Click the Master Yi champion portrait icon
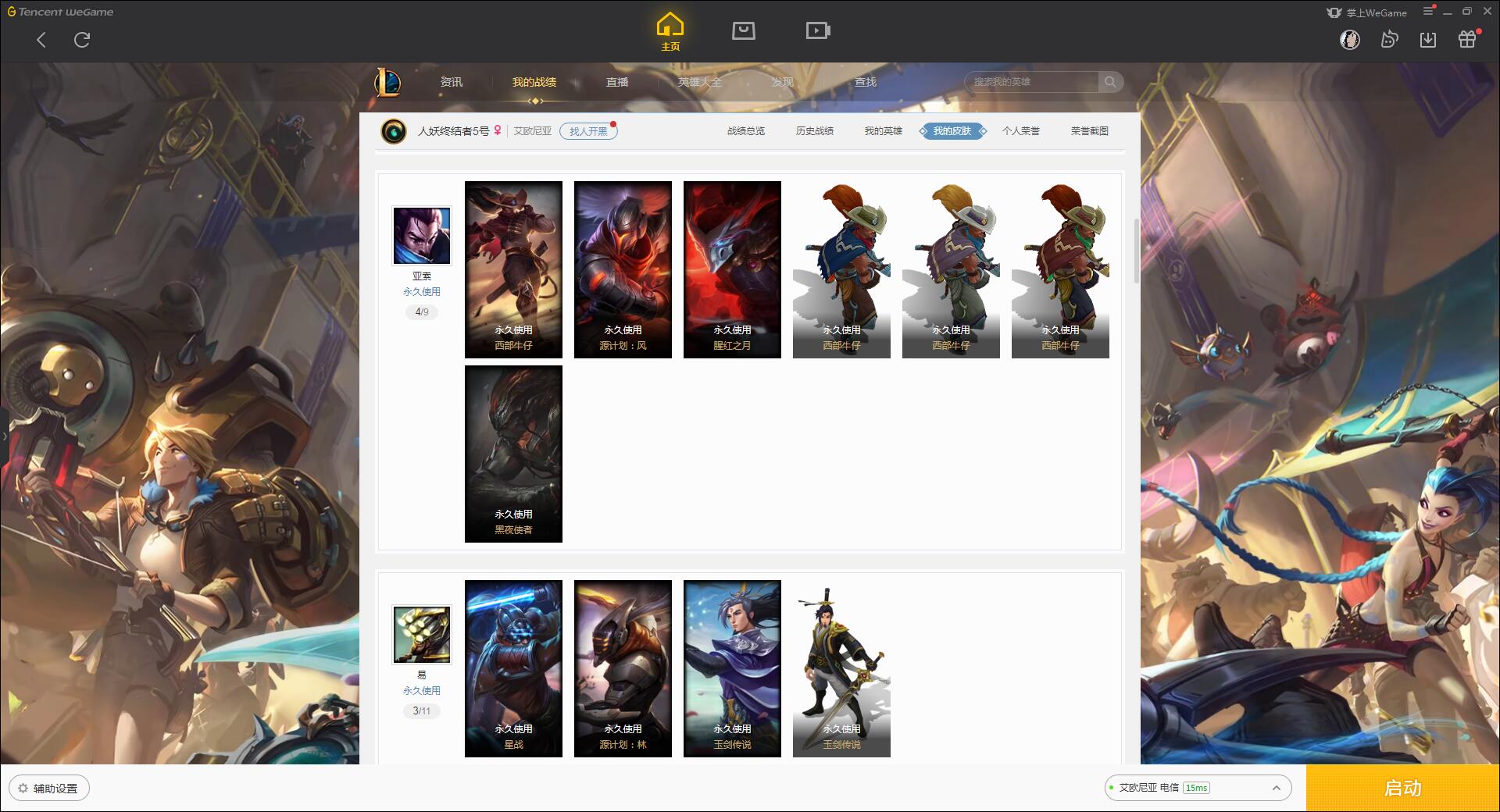The width and height of the screenshot is (1500, 812). pyautogui.click(x=422, y=635)
